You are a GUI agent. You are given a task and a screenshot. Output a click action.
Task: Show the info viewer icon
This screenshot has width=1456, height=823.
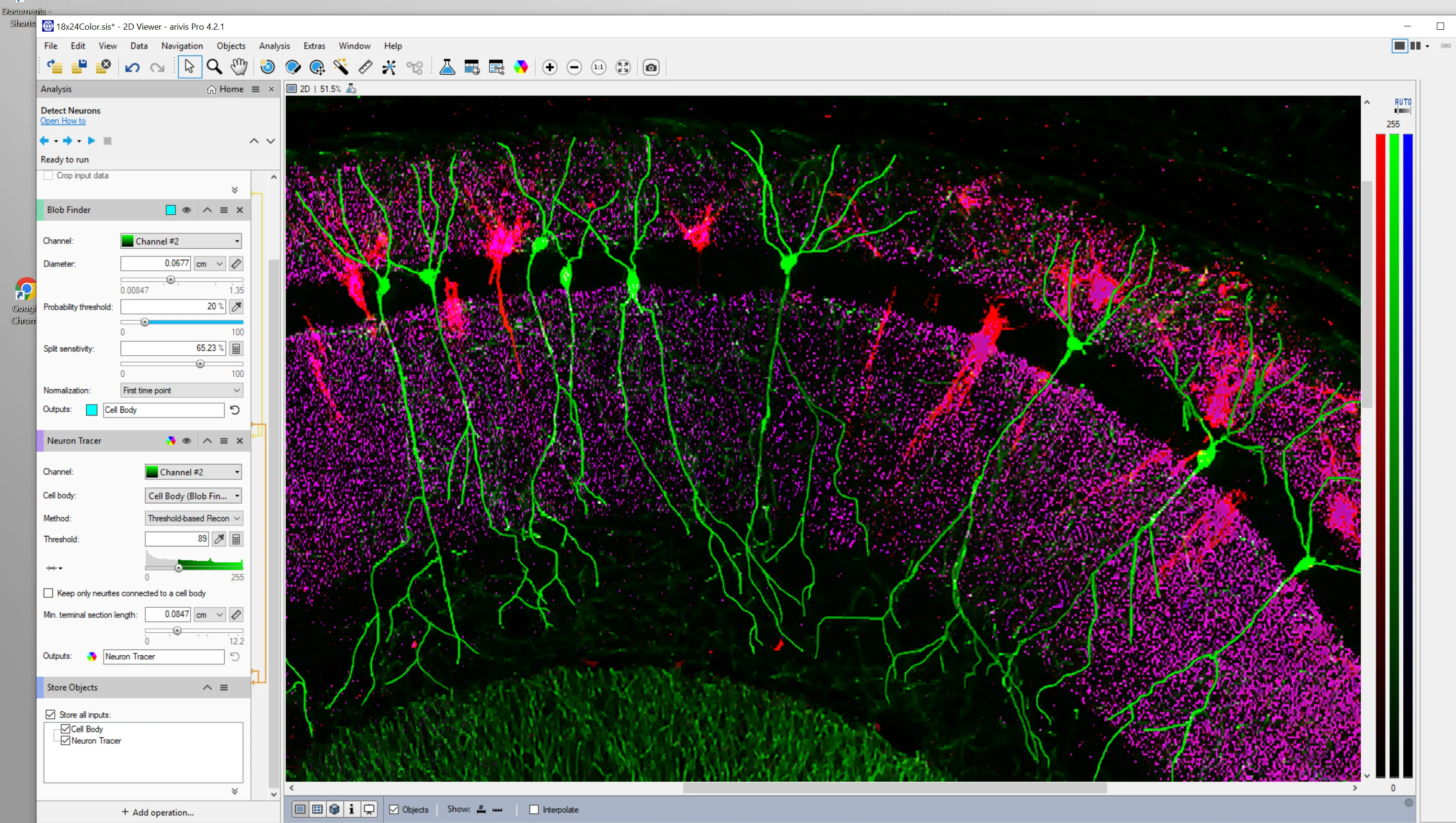click(352, 810)
